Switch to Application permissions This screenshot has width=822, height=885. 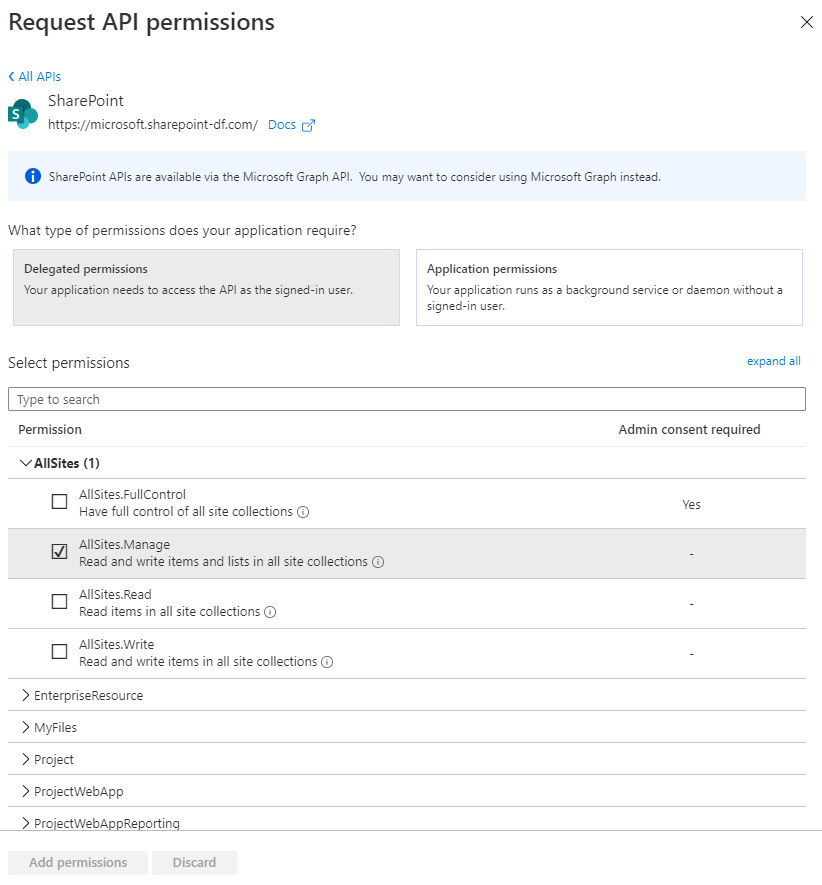point(608,287)
